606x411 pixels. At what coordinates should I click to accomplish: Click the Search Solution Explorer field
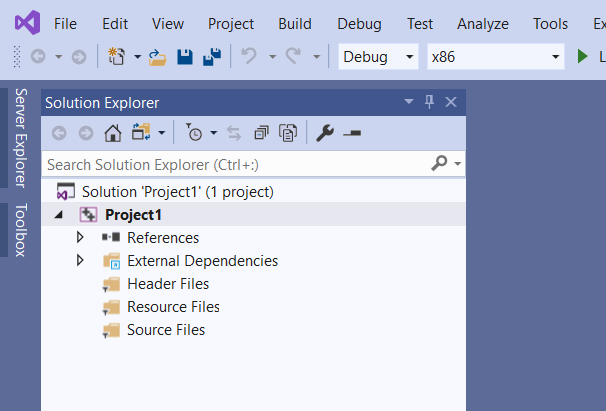[x=235, y=163]
